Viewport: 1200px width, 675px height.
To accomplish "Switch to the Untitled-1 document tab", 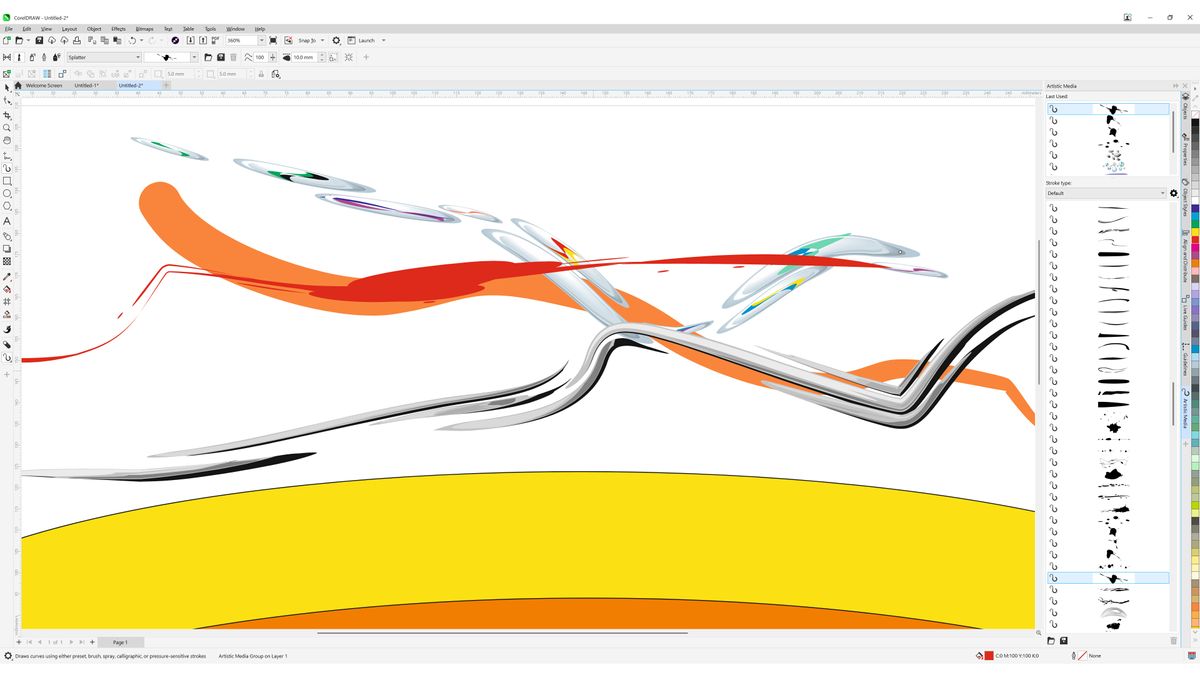I will [x=87, y=86].
